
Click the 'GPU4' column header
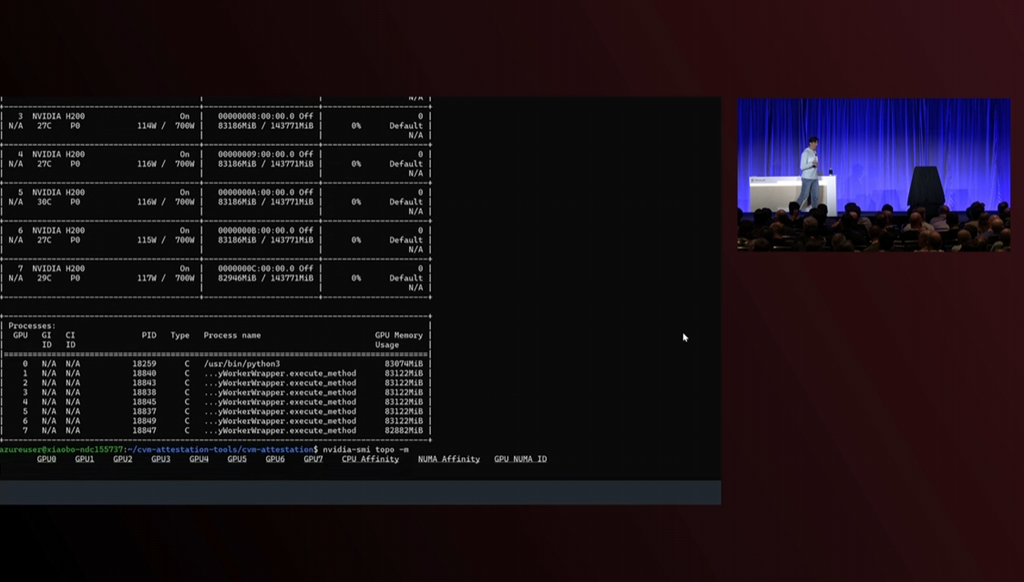click(199, 459)
